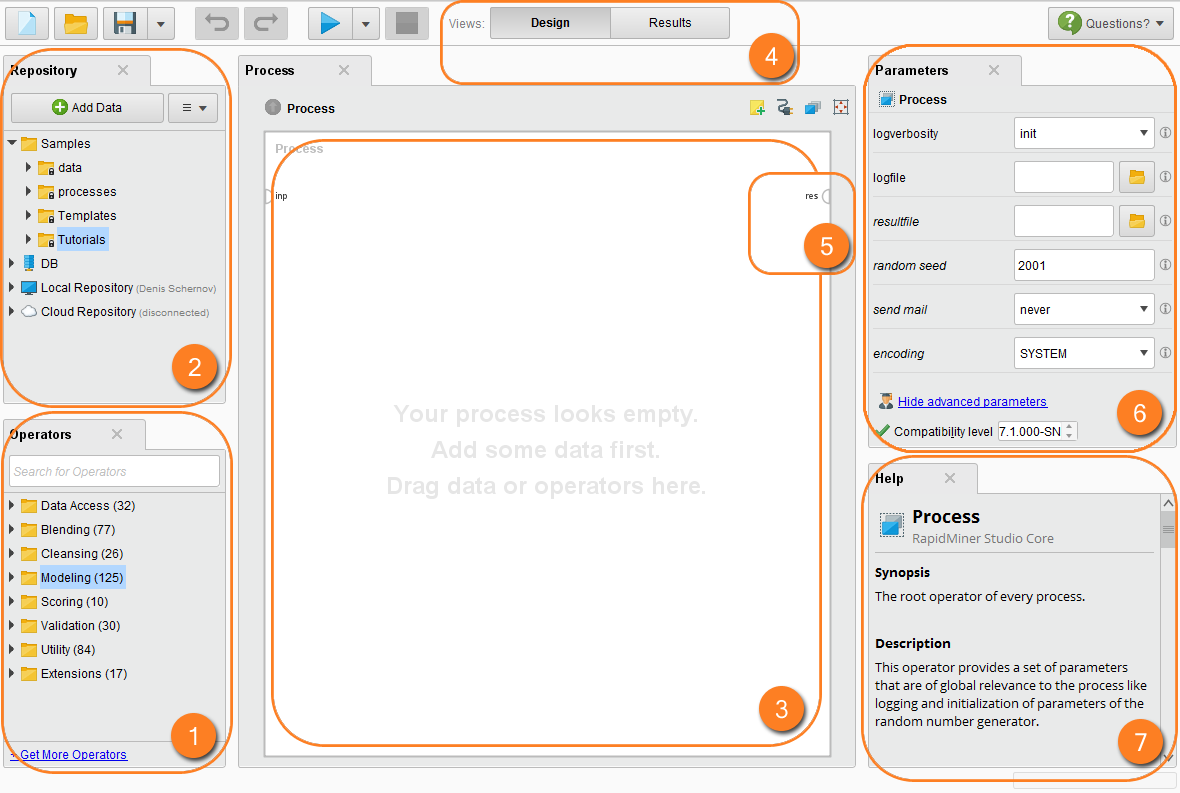This screenshot has width=1180, height=793.
Task: Redo the last undone action
Action: 265,23
